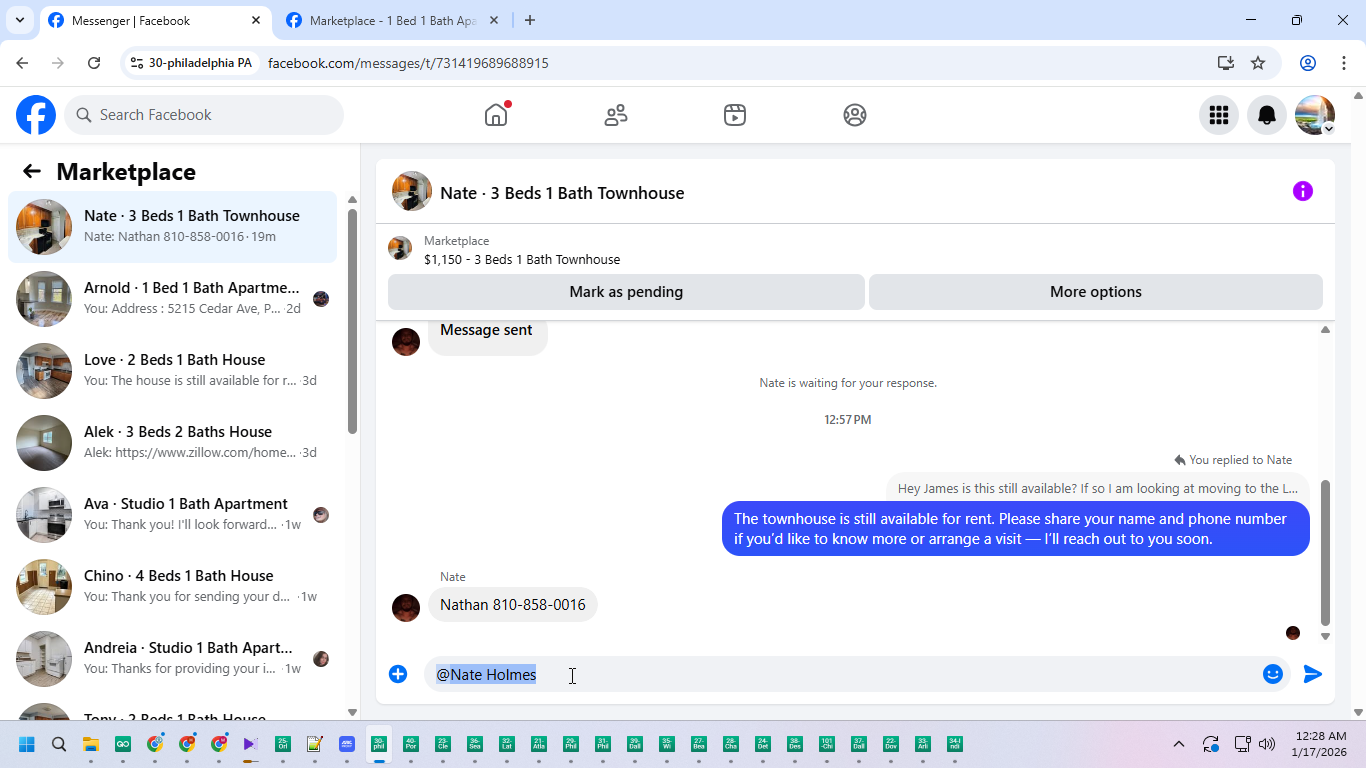The image size is (1366, 768).
Task: Open the account profile picture menu
Action: click(x=1315, y=115)
